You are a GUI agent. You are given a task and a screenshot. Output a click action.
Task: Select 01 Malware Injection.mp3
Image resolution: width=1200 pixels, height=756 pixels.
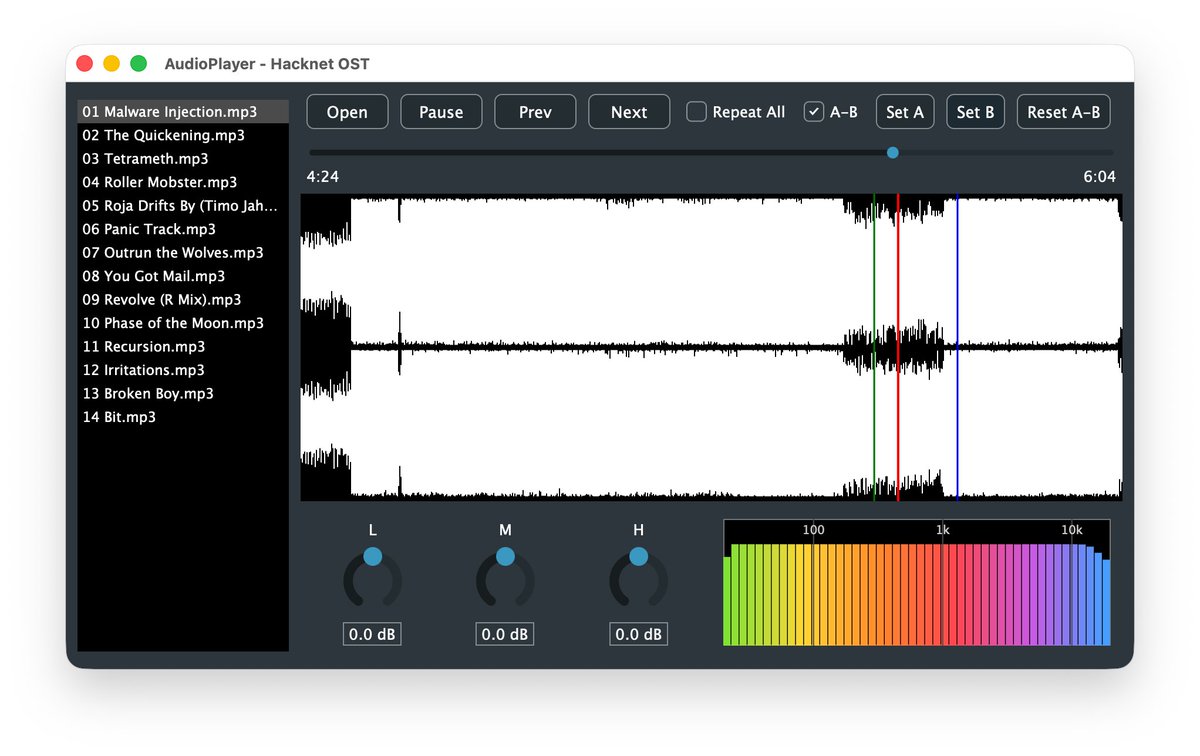183,112
